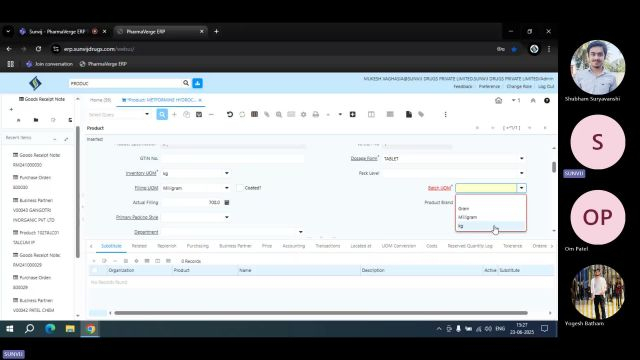Expand the Inventory UOM dropdown
The width and height of the screenshot is (640, 360).
pos(227,173)
